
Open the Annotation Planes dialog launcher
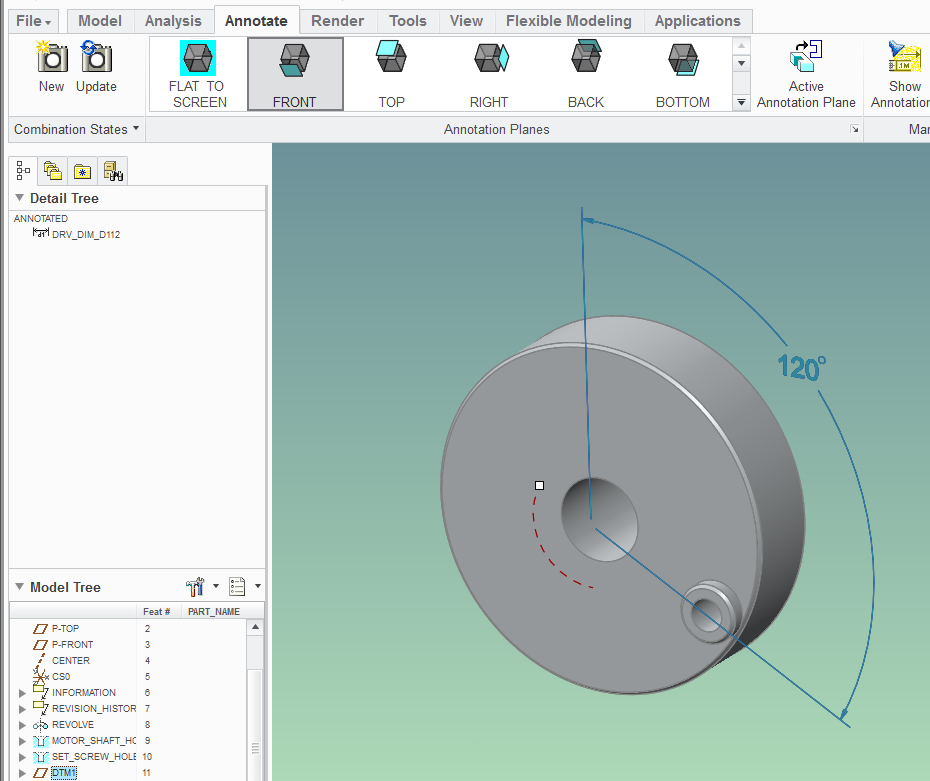click(x=854, y=129)
